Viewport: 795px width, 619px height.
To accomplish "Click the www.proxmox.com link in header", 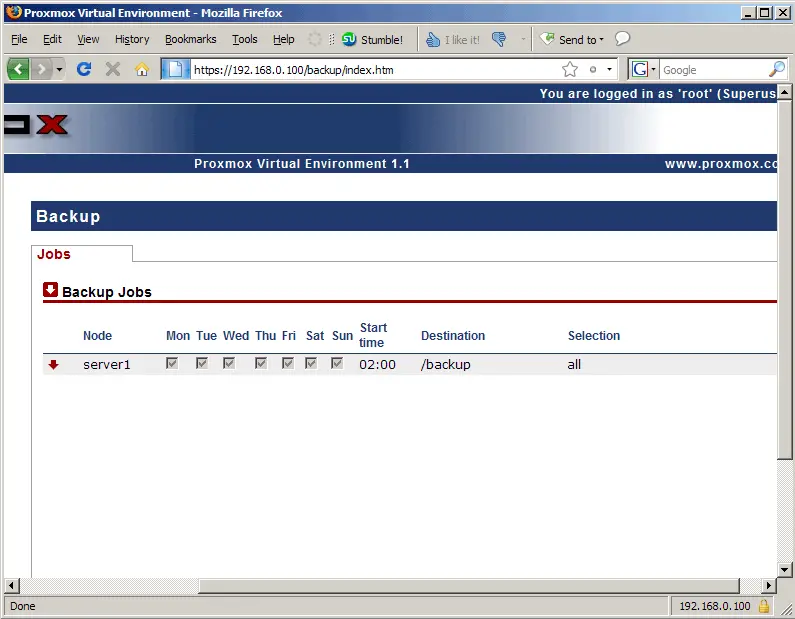I will (x=720, y=164).
